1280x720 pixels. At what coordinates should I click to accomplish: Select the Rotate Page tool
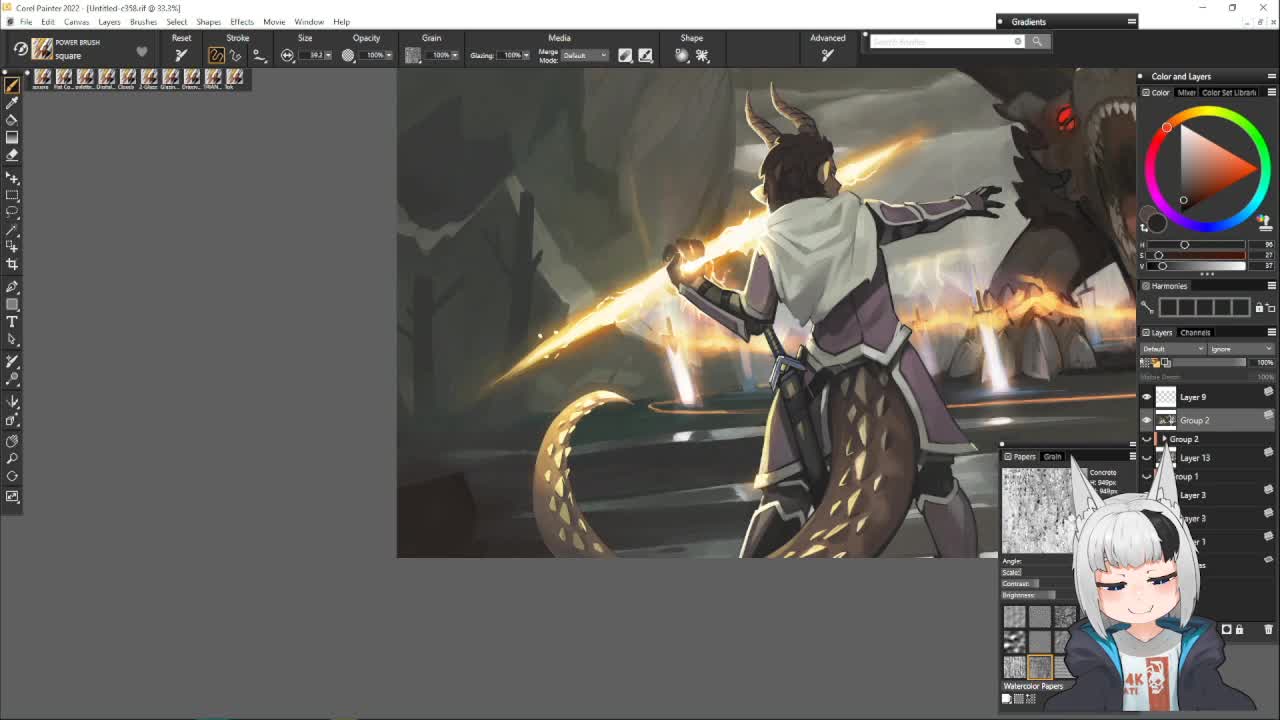[x=12, y=477]
